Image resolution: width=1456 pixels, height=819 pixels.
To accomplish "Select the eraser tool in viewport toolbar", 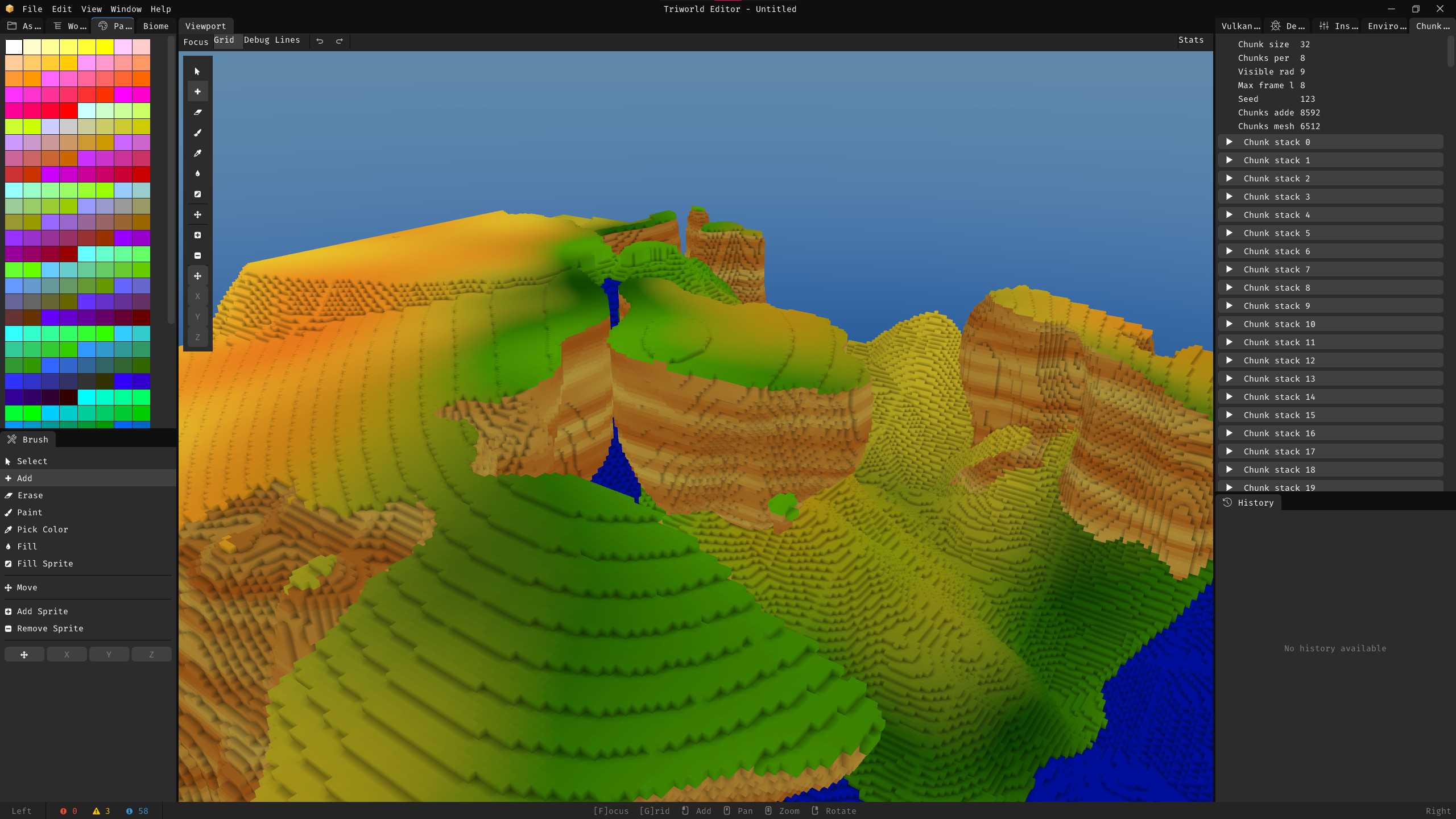I will click(x=197, y=112).
